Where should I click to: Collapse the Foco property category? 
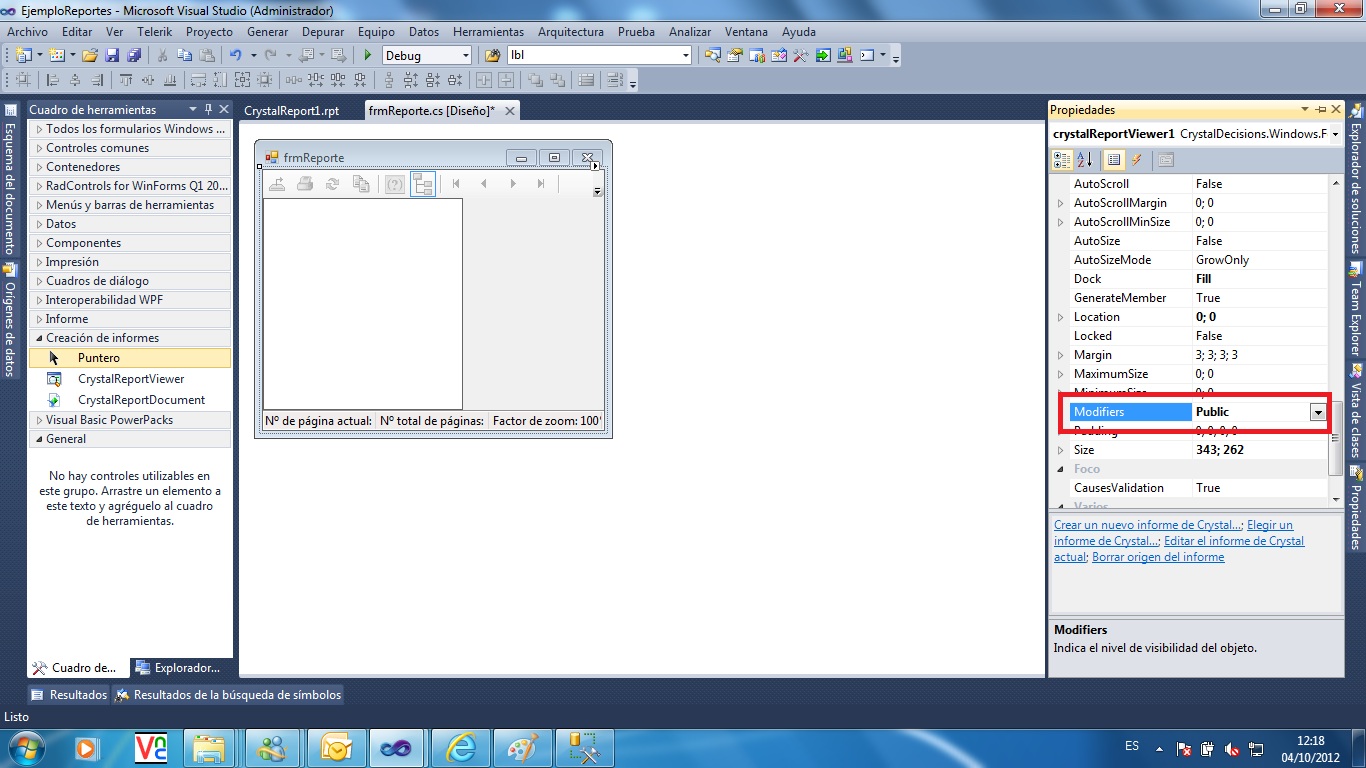click(x=1061, y=469)
